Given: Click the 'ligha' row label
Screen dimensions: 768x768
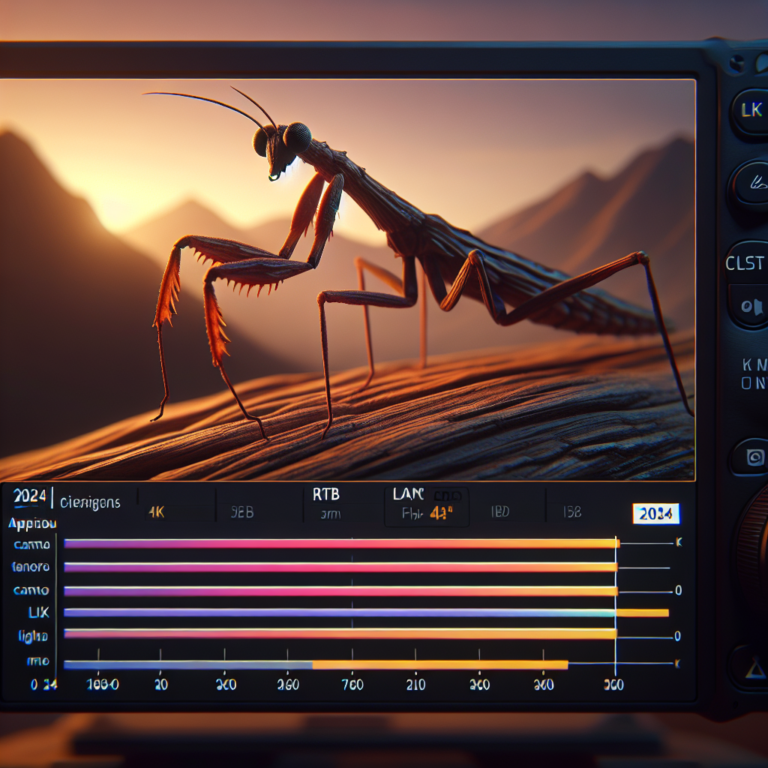Looking at the screenshot, I should coord(33,636).
